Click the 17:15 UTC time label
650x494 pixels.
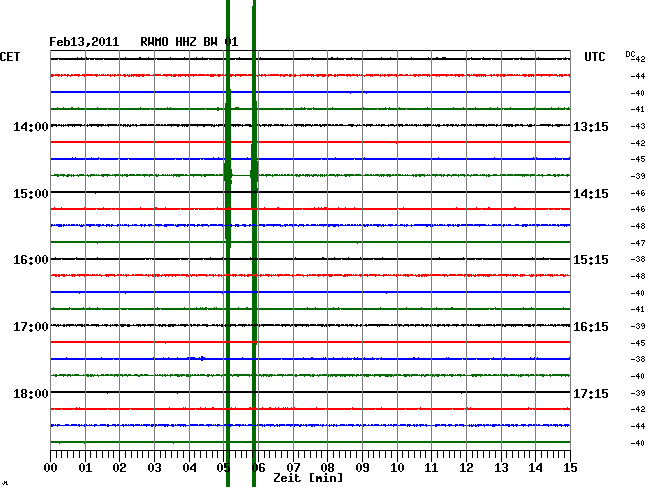[x=591, y=393]
